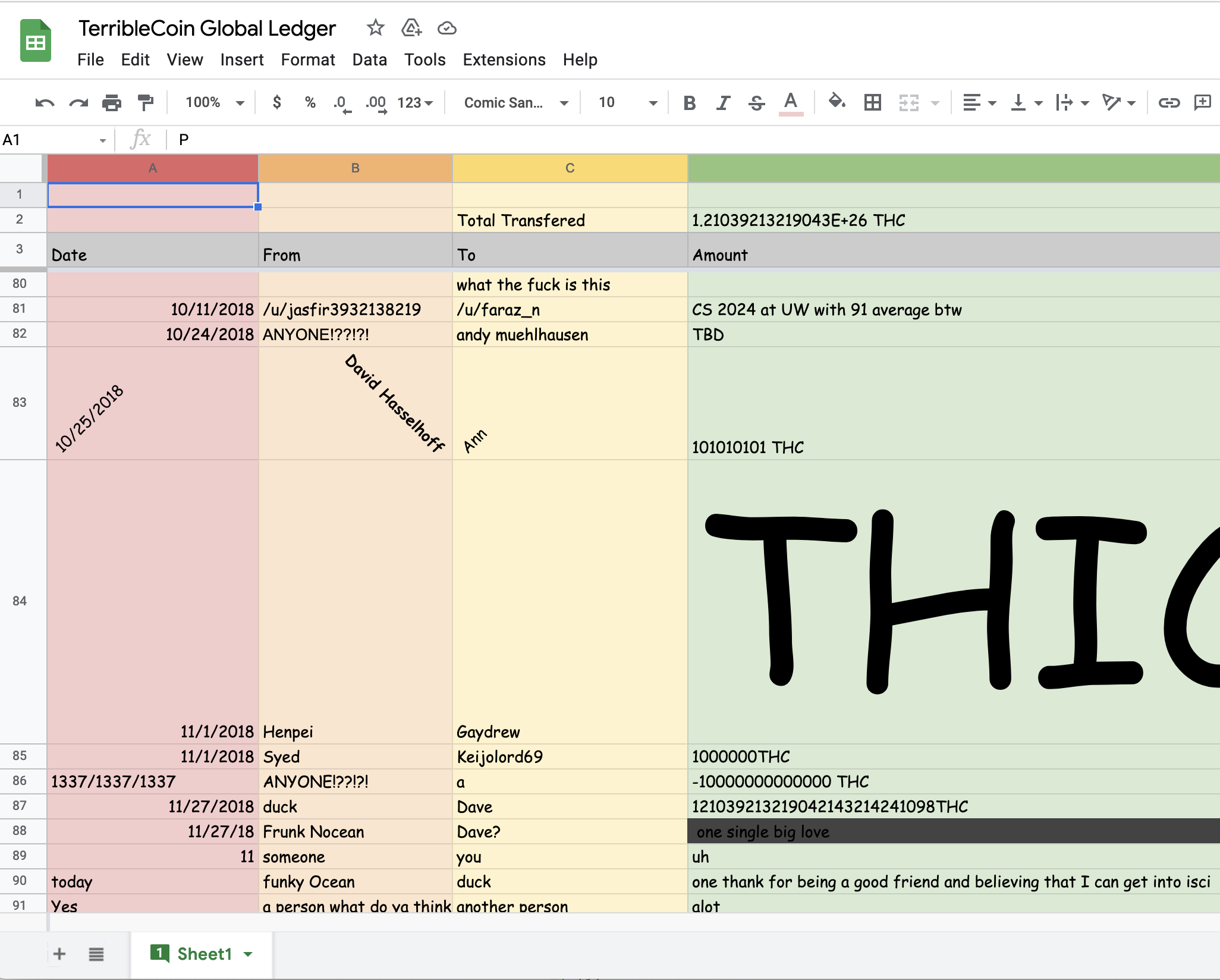This screenshot has height=980, width=1220.
Task: Open the Help menu
Action: coord(580,59)
